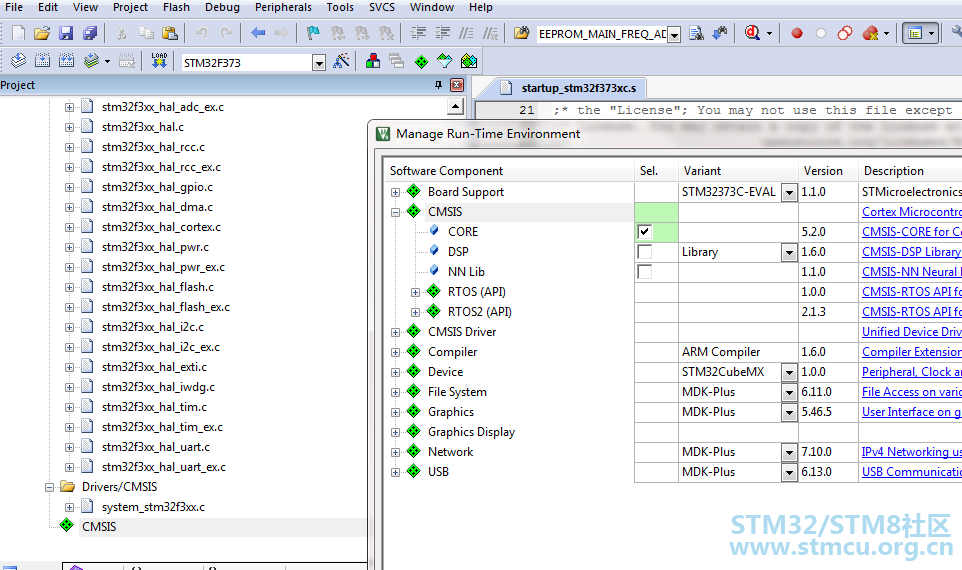Screen dimensions: 962x570
Task: Click the Build target icon
Action: tap(42, 61)
